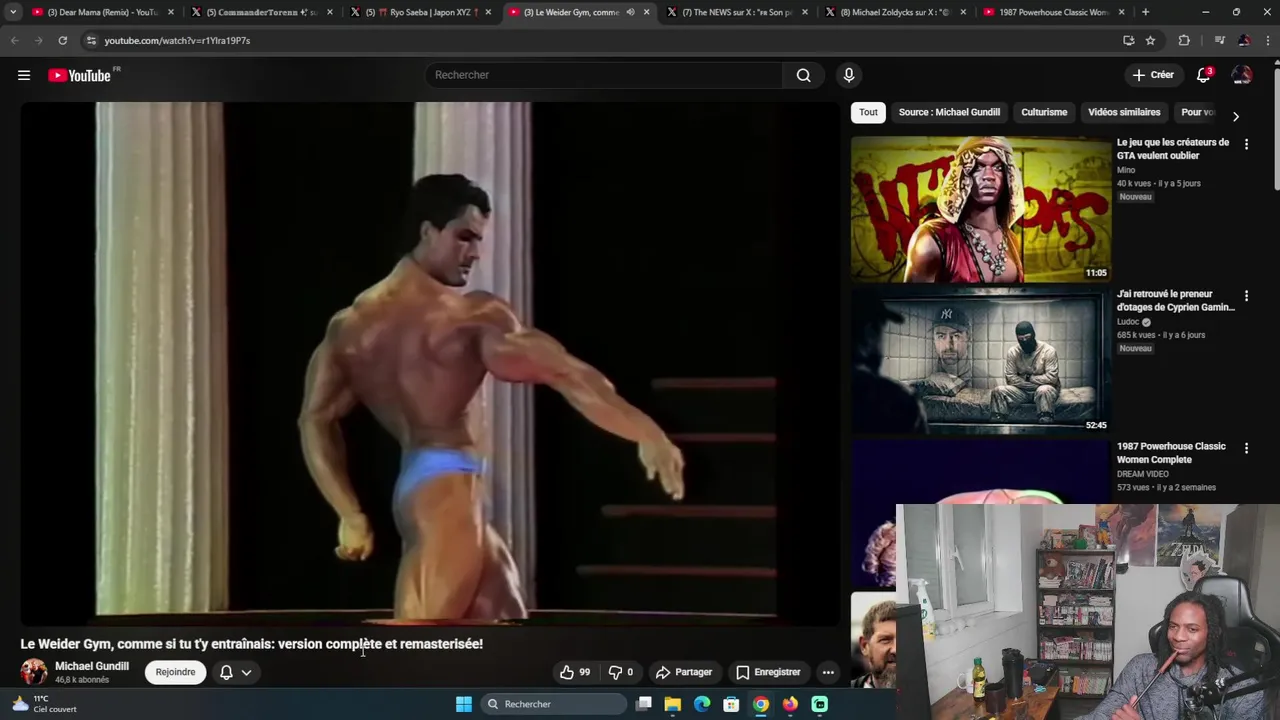The image size is (1280, 720).
Task: Click the Rejoindre button
Action: pos(175,672)
